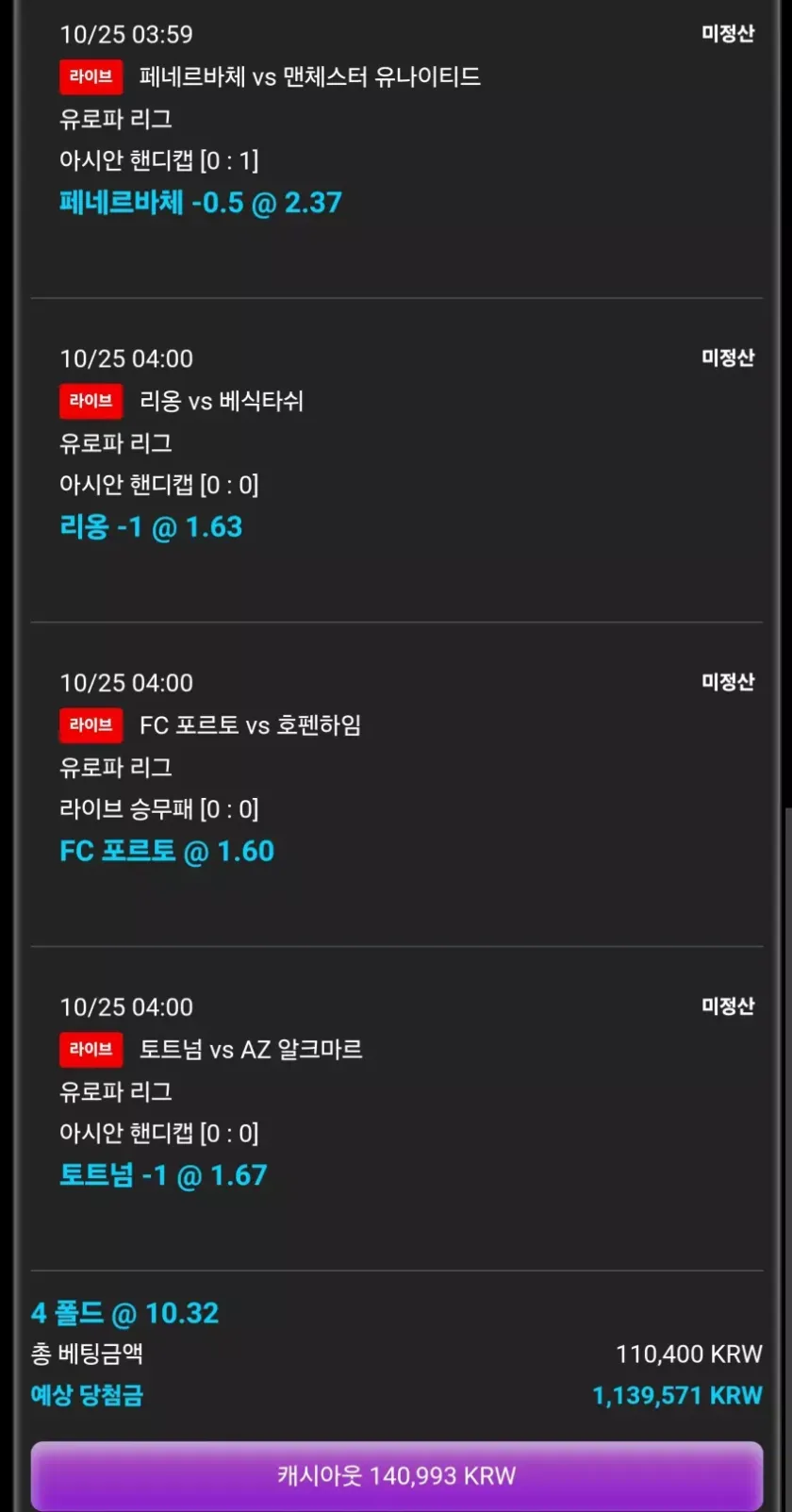Tap the 4 폴드 @ 10.32 summary

124,1313
